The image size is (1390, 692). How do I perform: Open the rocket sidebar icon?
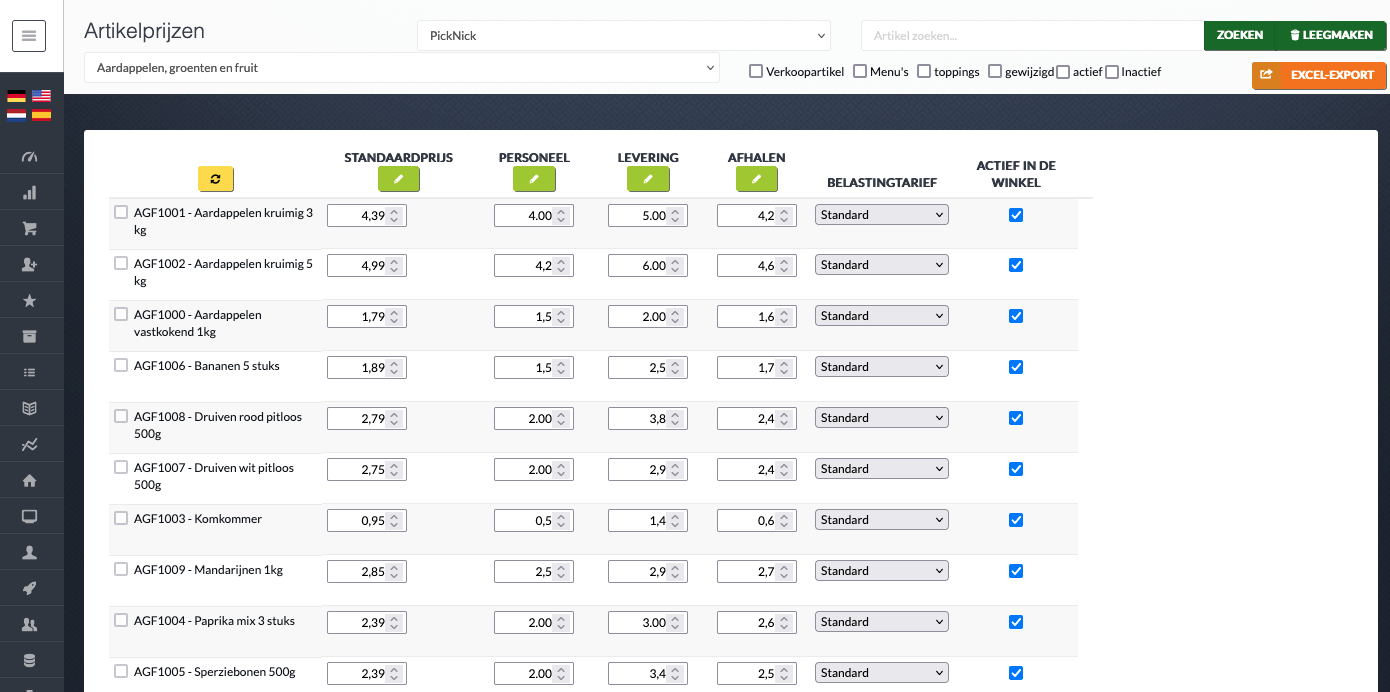click(x=29, y=588)
